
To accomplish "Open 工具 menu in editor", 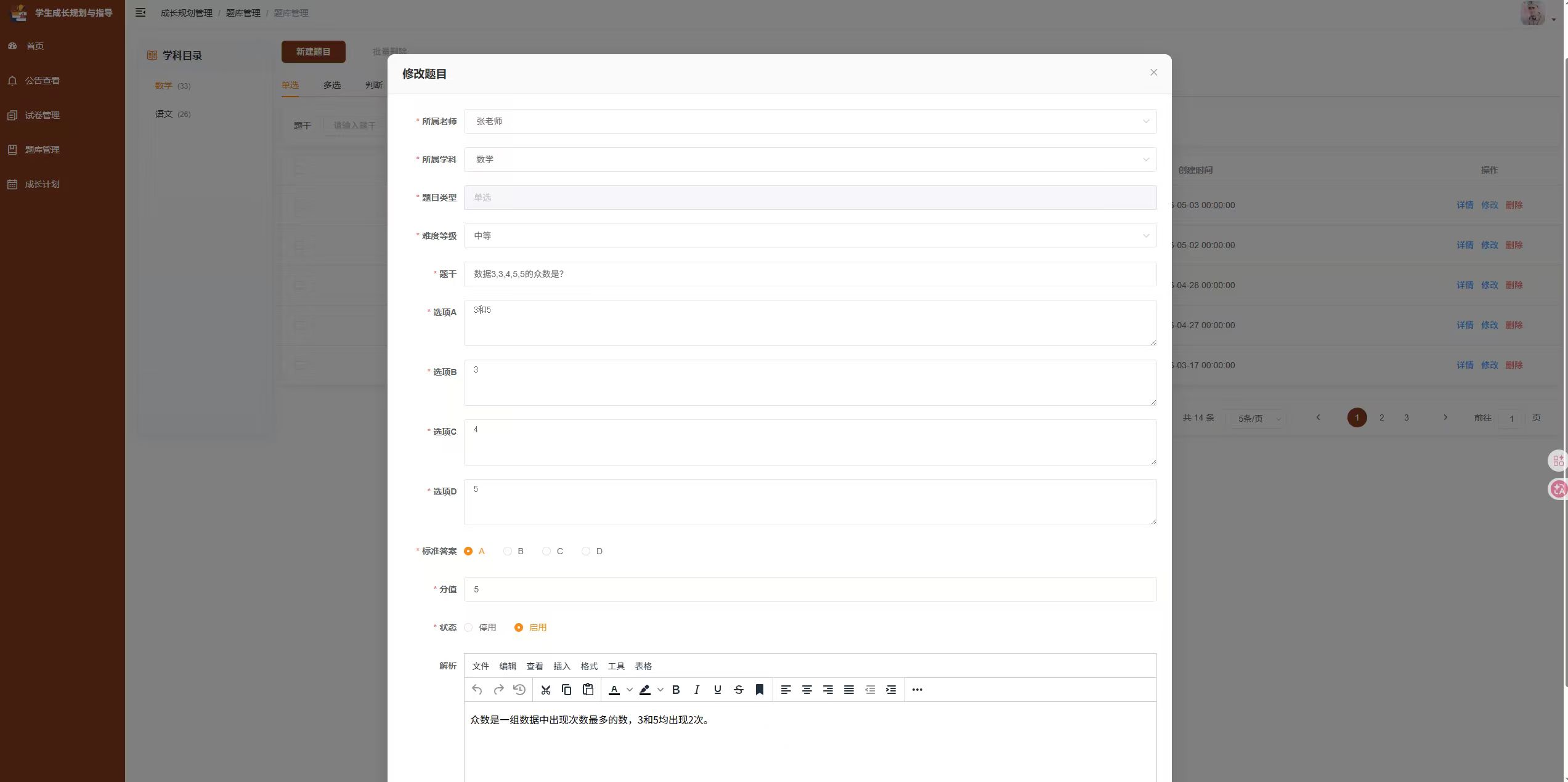I will [616, 666].
